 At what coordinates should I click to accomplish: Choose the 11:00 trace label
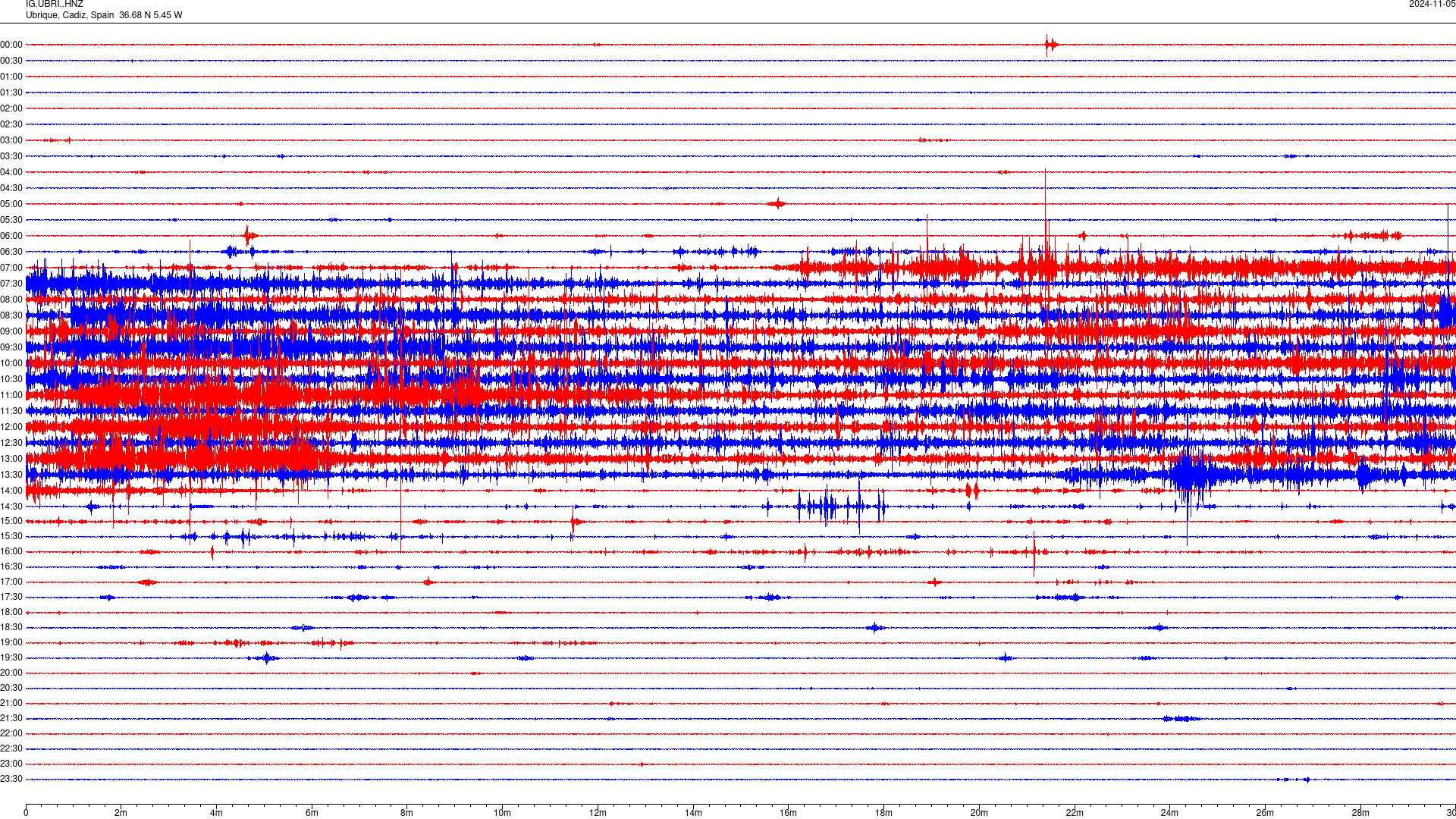(11, 395)
